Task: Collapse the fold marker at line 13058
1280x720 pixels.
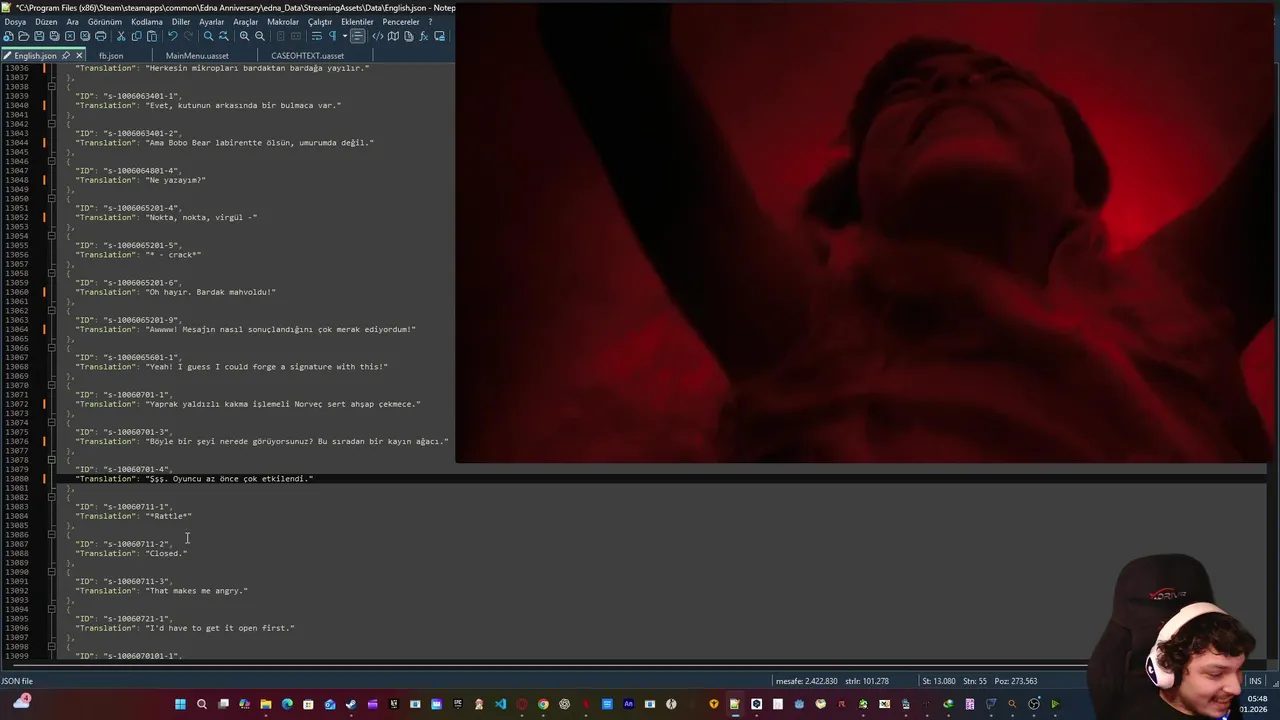Action: click(51, 273)
